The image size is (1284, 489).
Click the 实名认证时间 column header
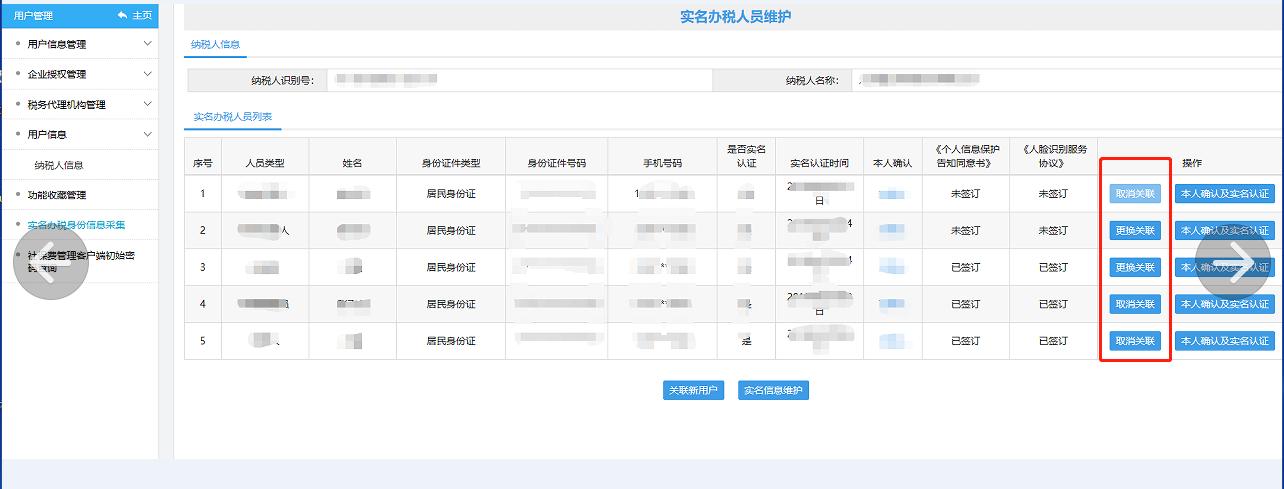tap(819, 163)
